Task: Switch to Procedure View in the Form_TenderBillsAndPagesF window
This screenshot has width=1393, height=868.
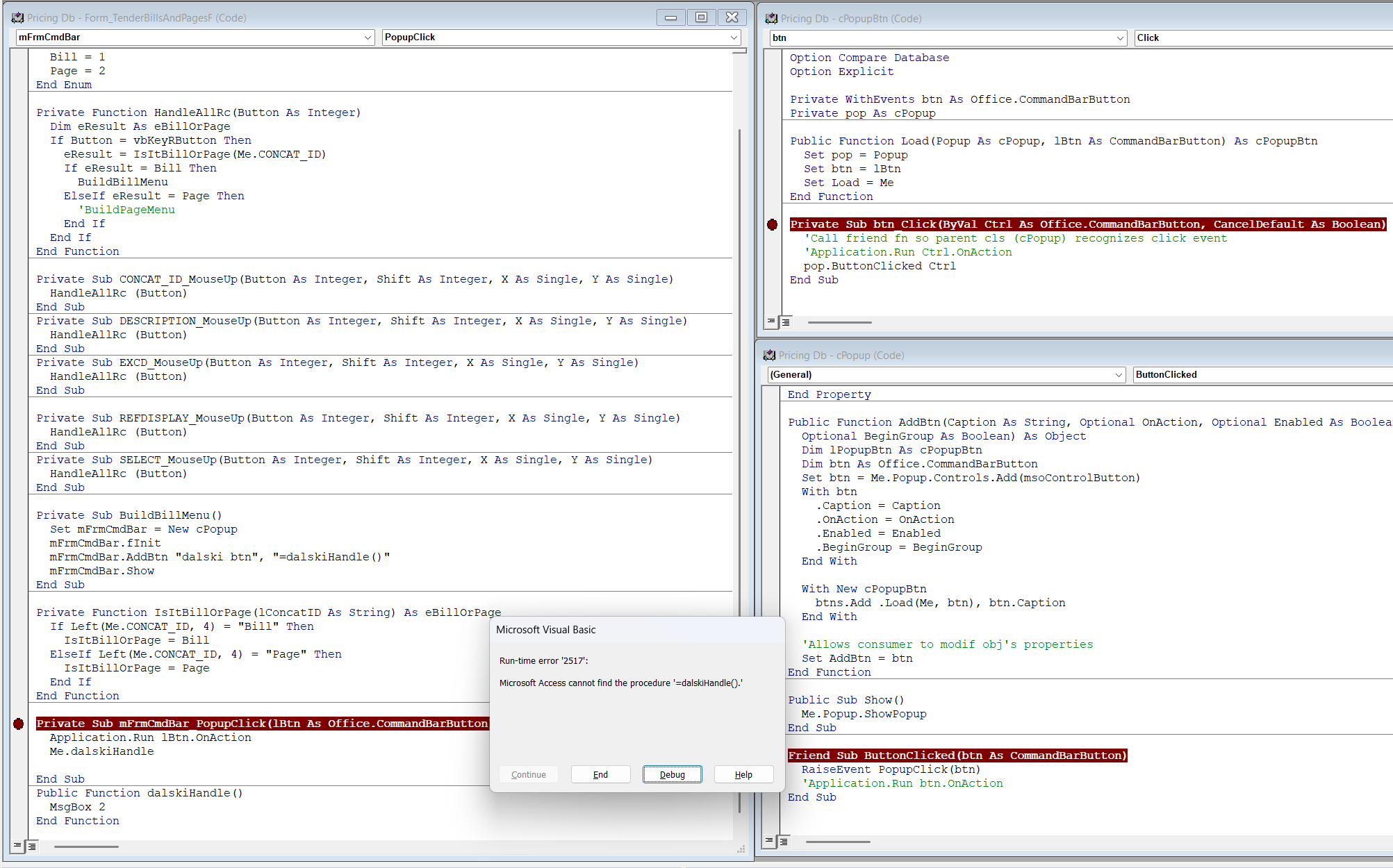Action: coord(17,846)
